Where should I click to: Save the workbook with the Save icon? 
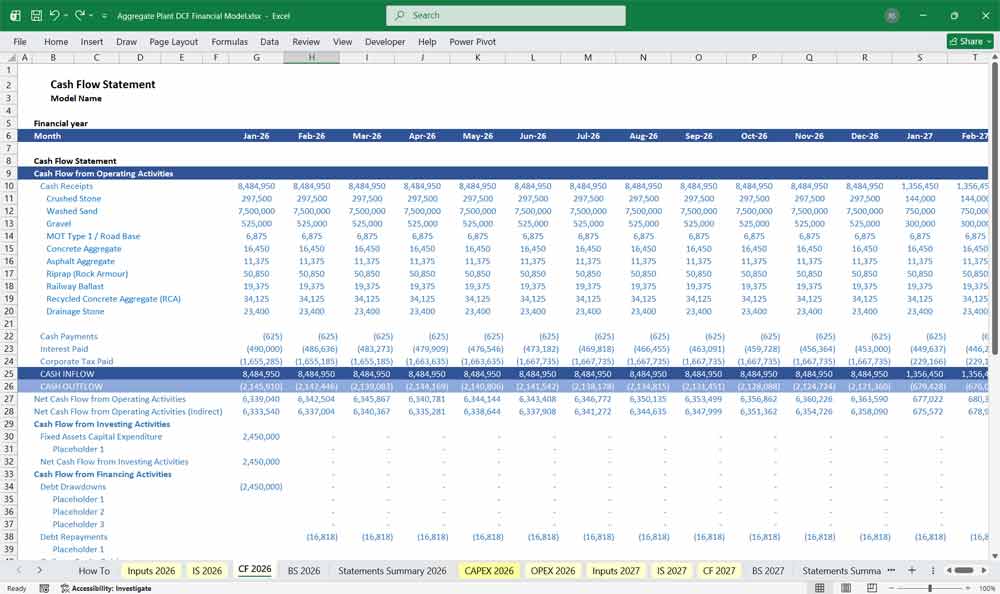pyautogui.click(x=36, y=15)
